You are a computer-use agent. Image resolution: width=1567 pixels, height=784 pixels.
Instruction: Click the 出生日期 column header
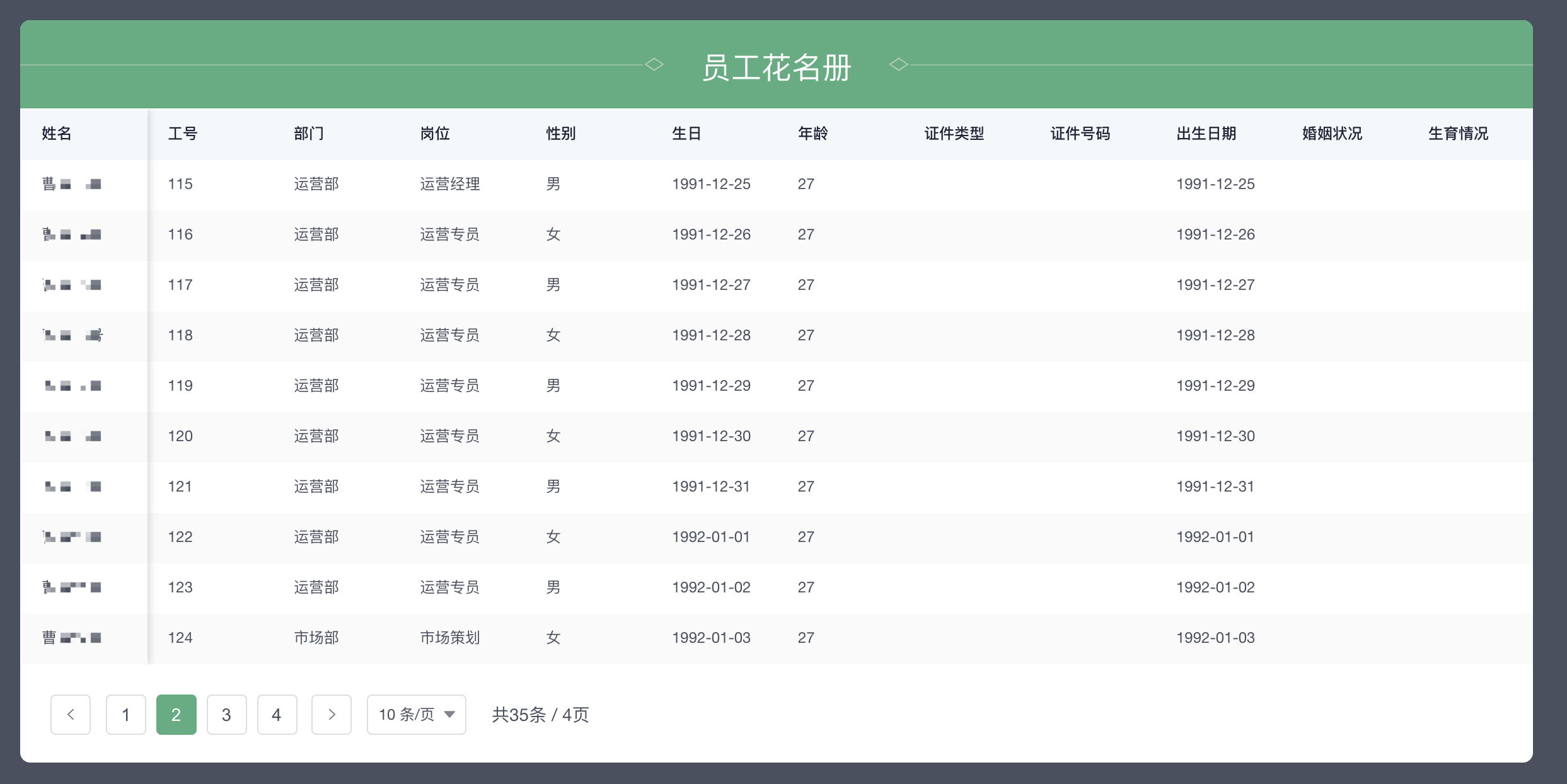pyautogui.click(x=1206, y=134)
